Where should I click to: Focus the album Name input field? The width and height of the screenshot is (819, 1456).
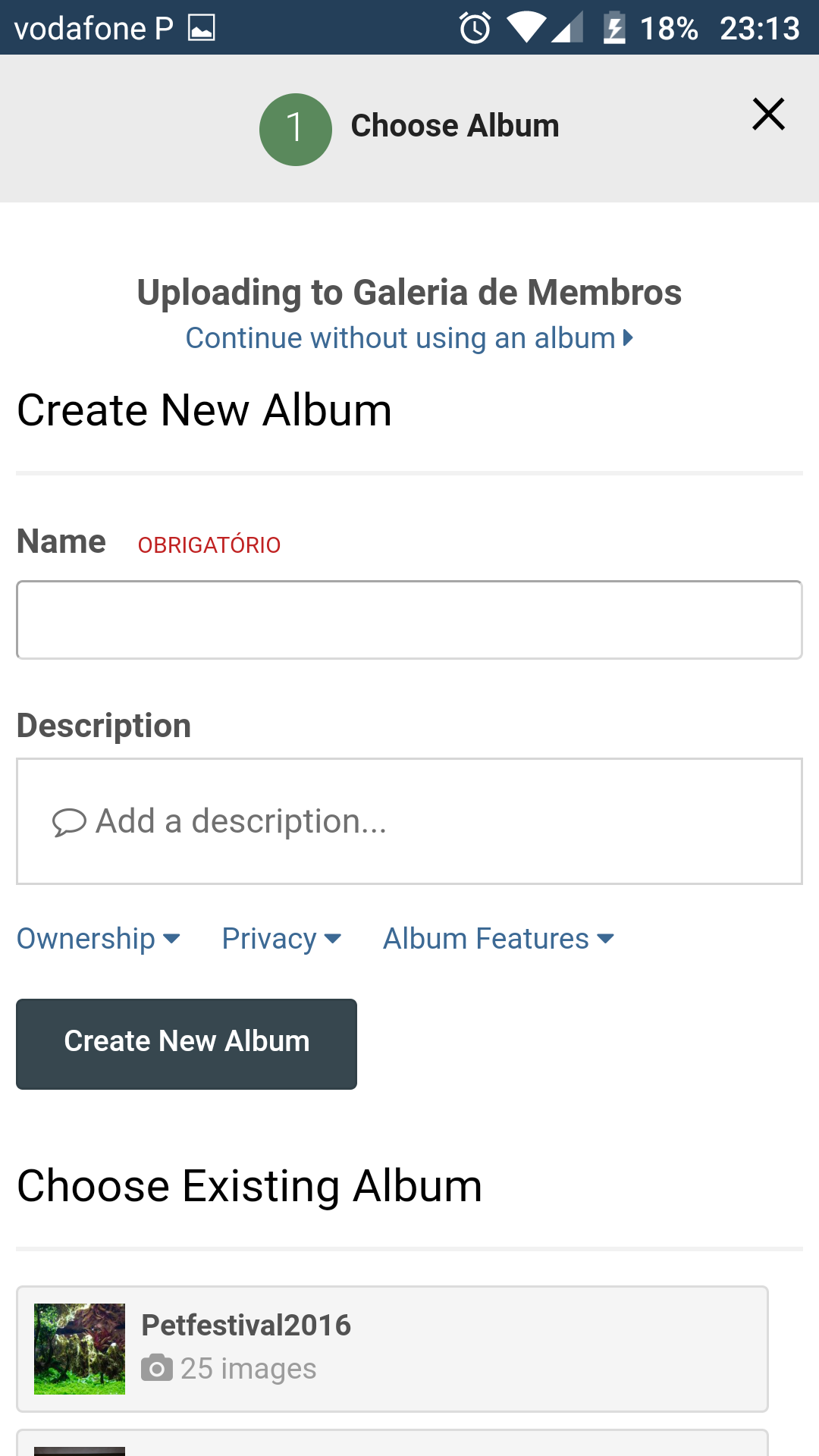(409, 620)
